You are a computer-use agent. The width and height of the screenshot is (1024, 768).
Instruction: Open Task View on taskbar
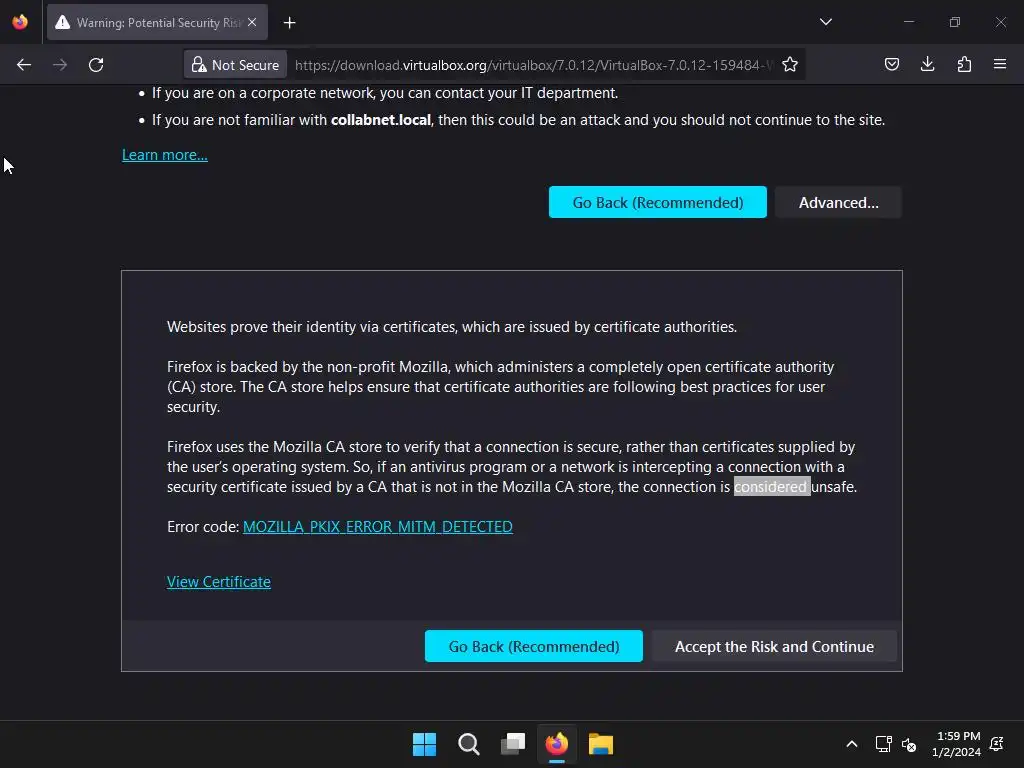click(513, 744)
